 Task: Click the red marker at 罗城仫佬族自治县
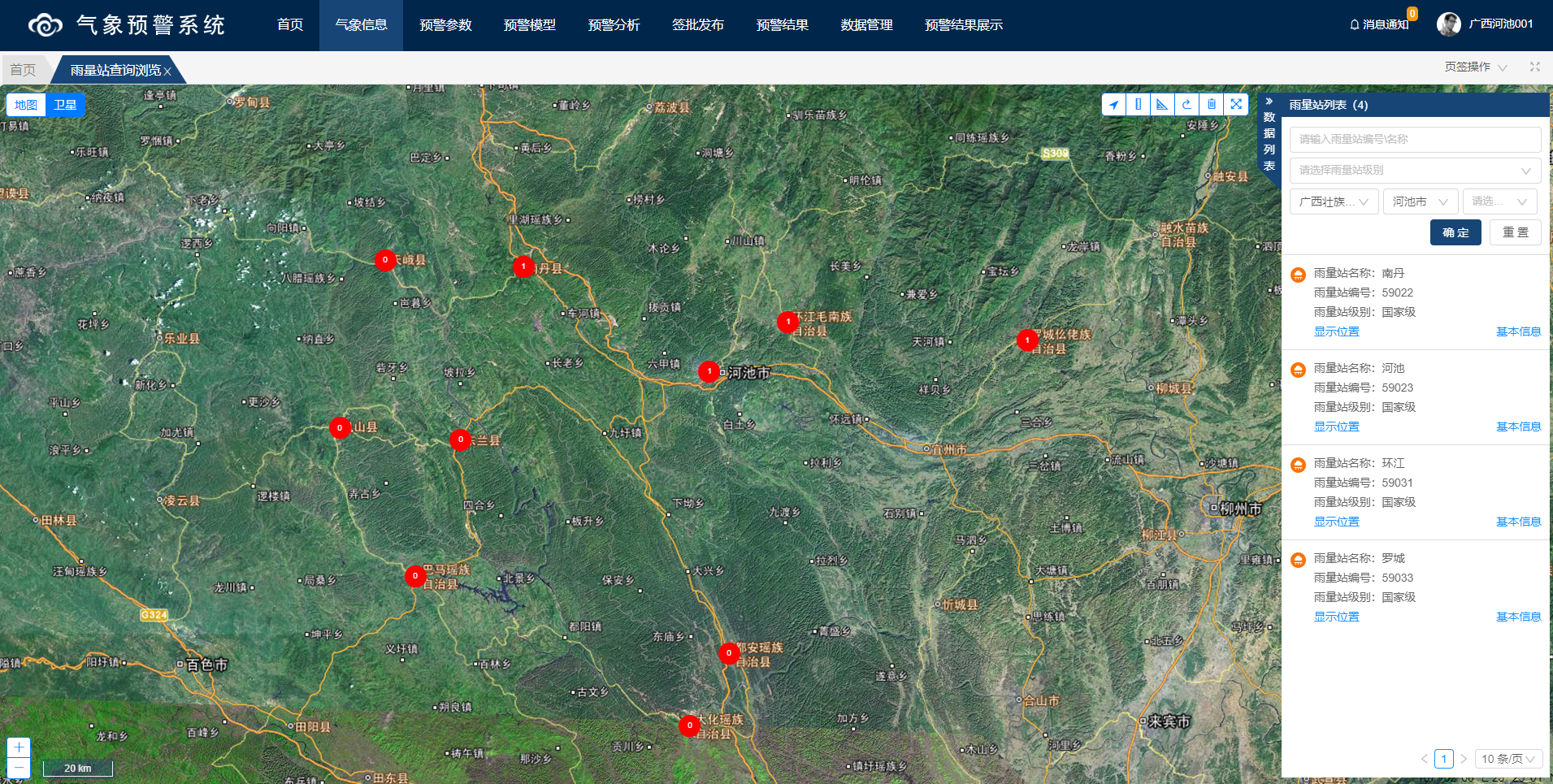1027,340
